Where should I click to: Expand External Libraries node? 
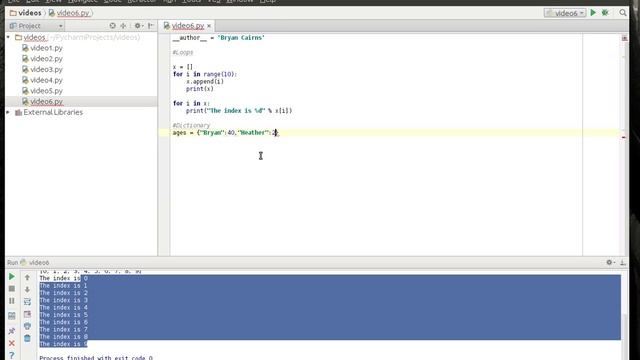pyautogui.click(x=9, y=112)
